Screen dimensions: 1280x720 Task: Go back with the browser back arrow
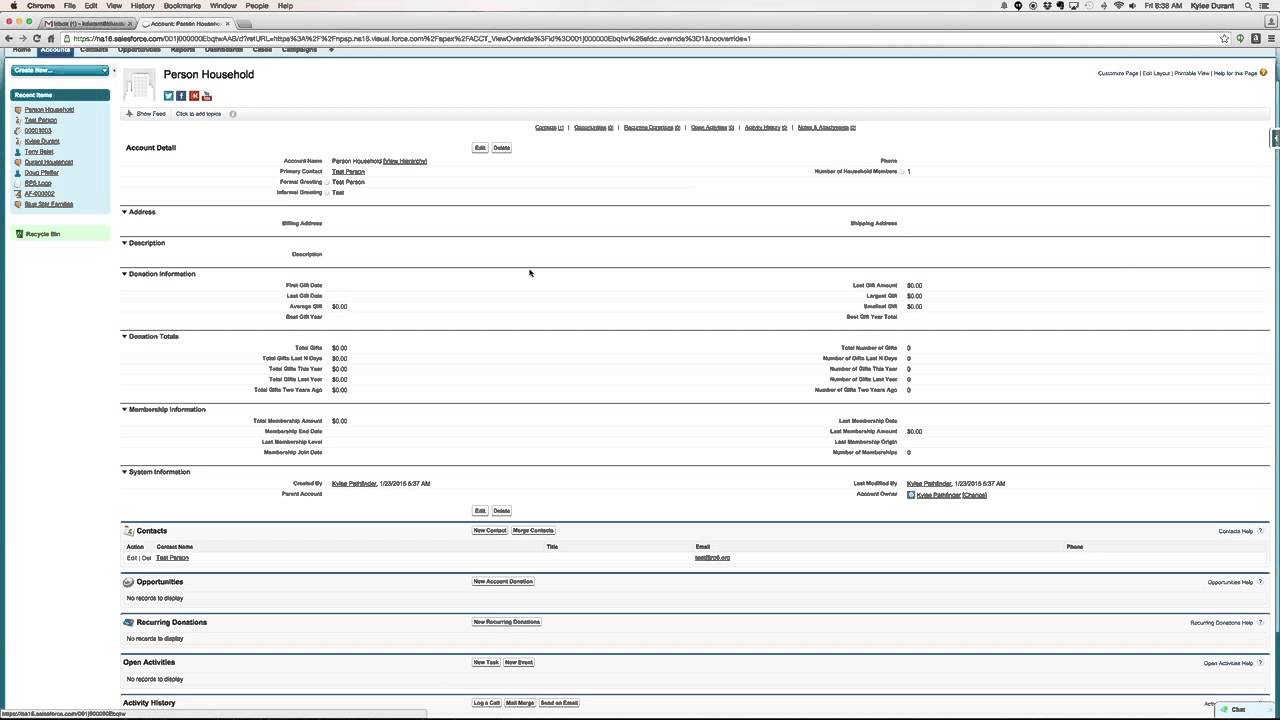[x=10, y=39]
